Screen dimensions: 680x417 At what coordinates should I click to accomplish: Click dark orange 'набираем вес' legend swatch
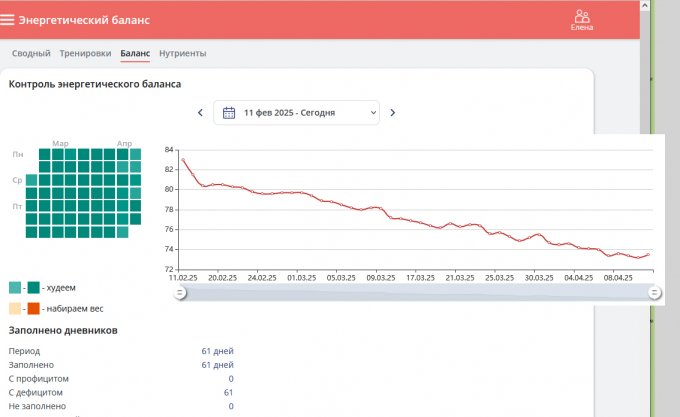[33, 309]
